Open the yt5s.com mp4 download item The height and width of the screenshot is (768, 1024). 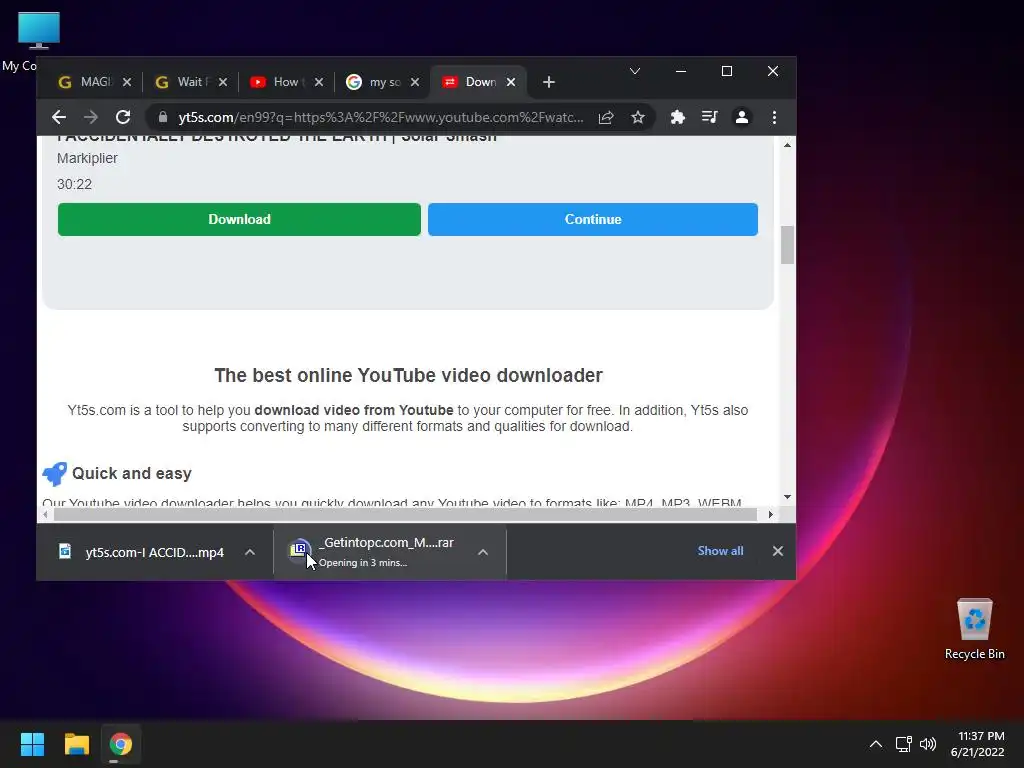point(155,552)
